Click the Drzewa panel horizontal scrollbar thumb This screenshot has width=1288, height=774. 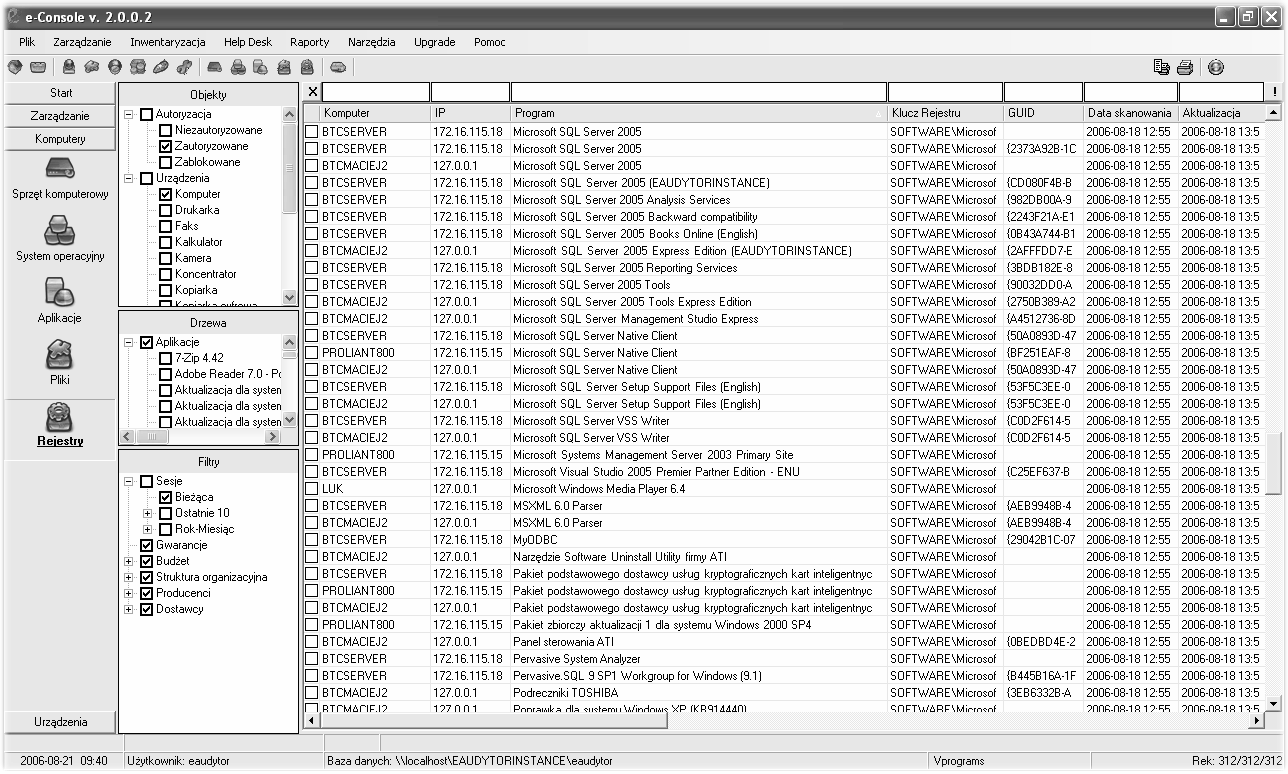pyautogui.click(x=150, y=437)
